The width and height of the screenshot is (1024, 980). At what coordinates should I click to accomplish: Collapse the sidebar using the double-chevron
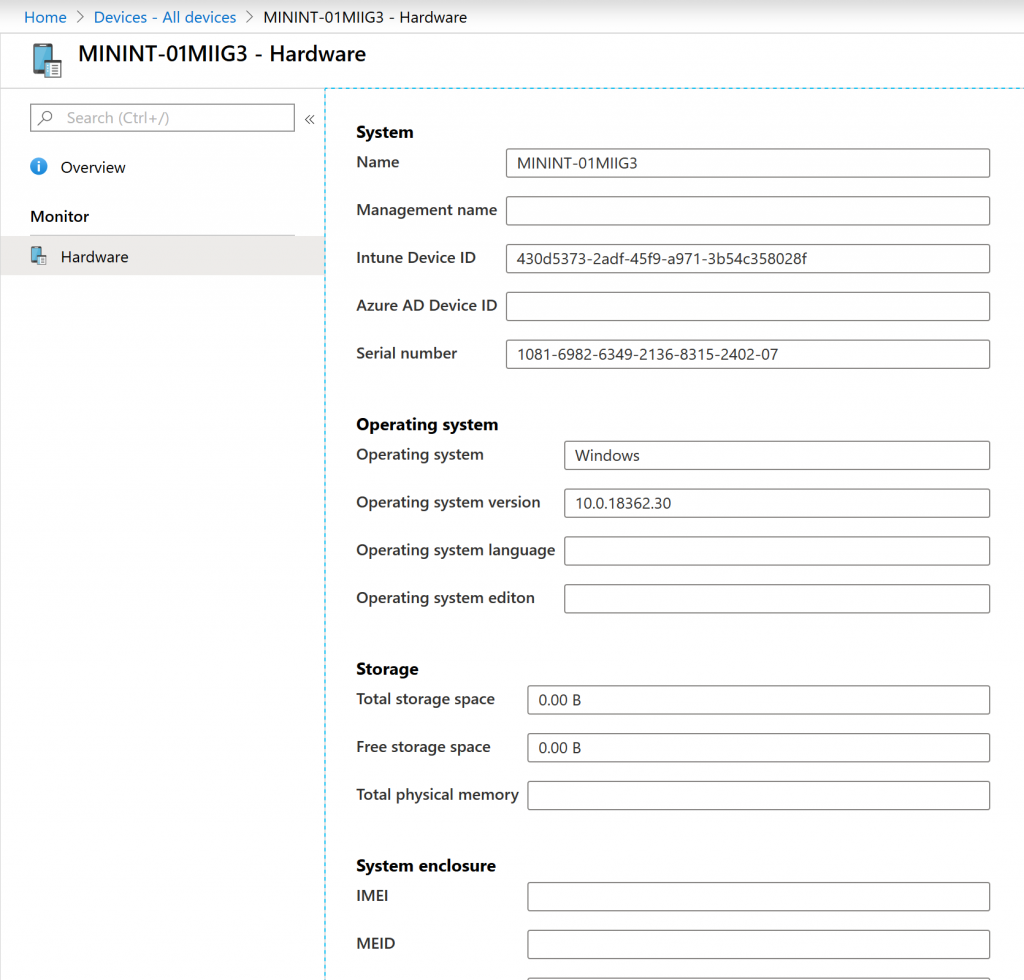click(309, 118)
